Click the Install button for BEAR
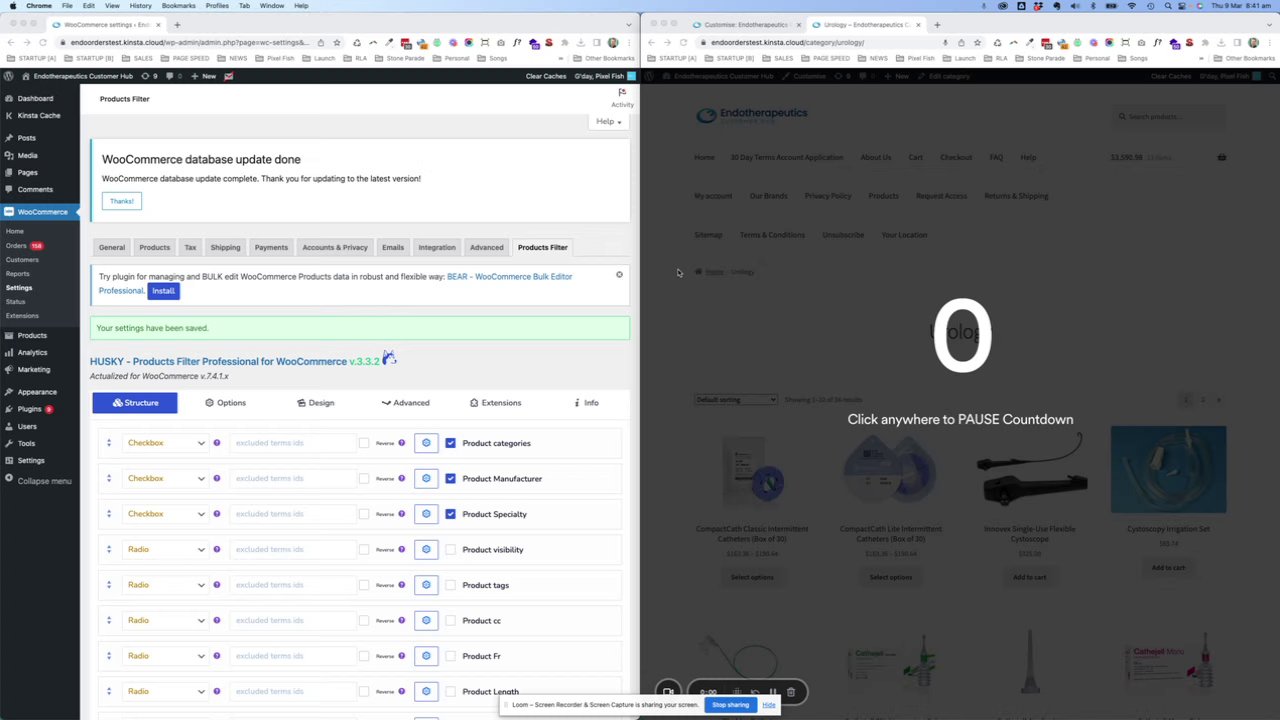This screenshot has width=1280, height=720. click(163, 290)
